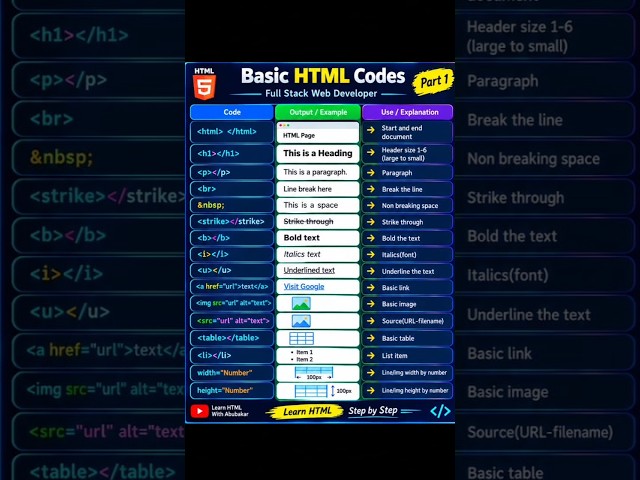This screenshot has width=640, height=480.
Task: Click the Underlined text example cell
Action: point(318,271)
